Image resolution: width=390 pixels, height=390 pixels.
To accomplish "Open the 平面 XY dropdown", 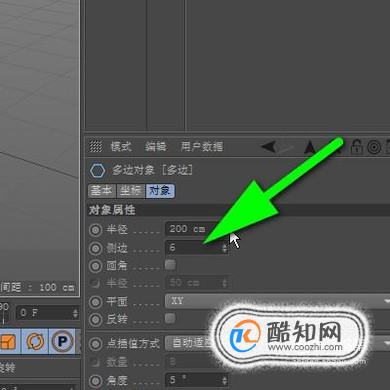I will click(277, 301).
